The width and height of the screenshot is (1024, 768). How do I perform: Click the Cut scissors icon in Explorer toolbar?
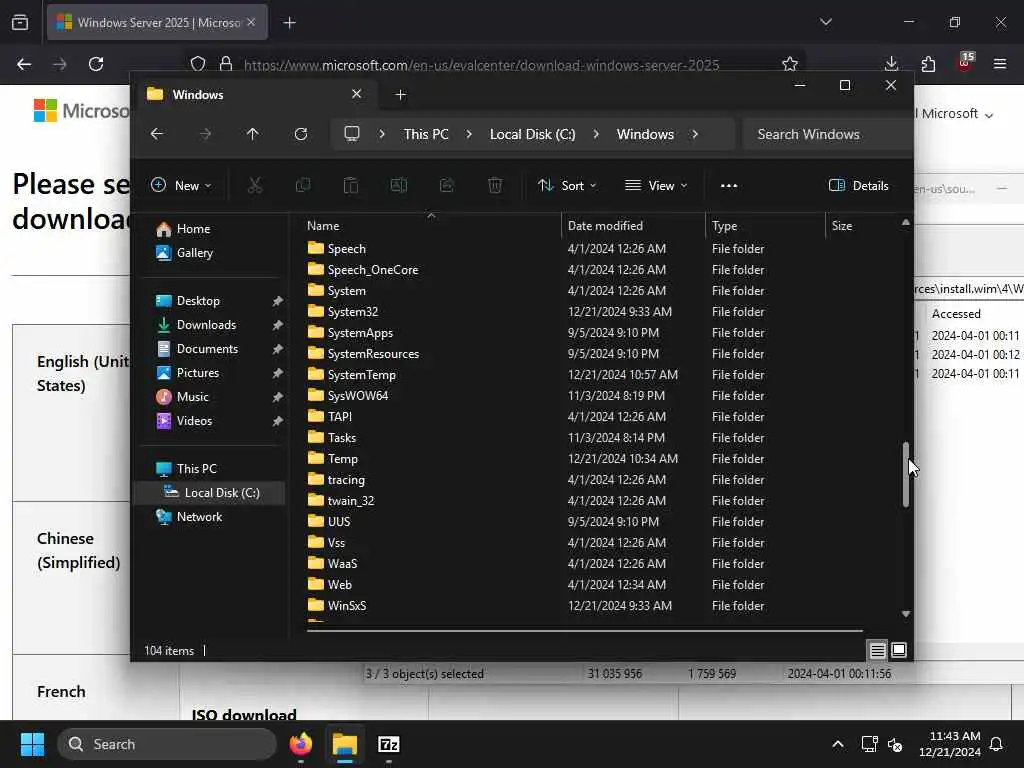click(255, 185)
